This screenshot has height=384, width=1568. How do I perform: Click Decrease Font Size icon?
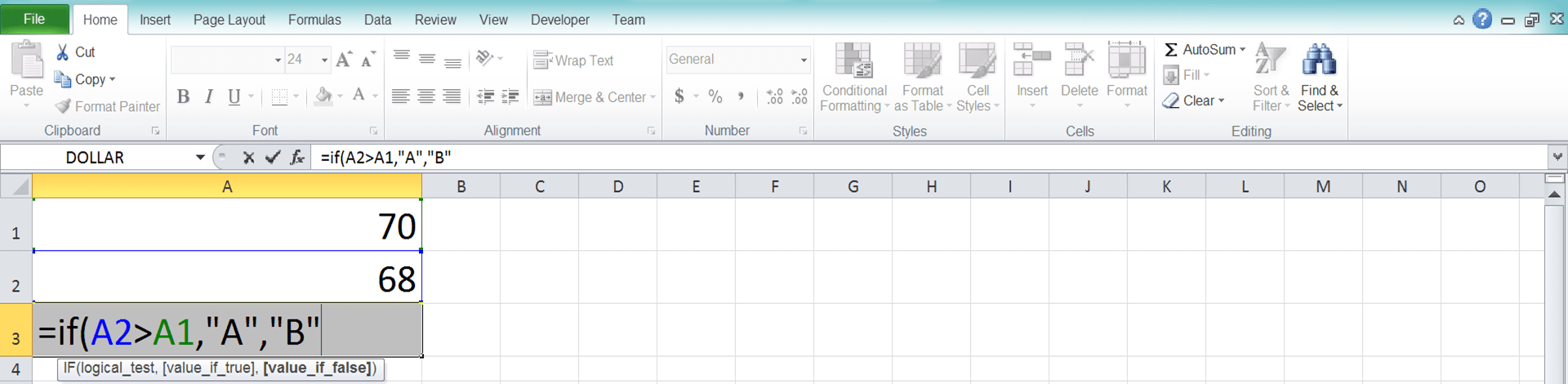368,59
